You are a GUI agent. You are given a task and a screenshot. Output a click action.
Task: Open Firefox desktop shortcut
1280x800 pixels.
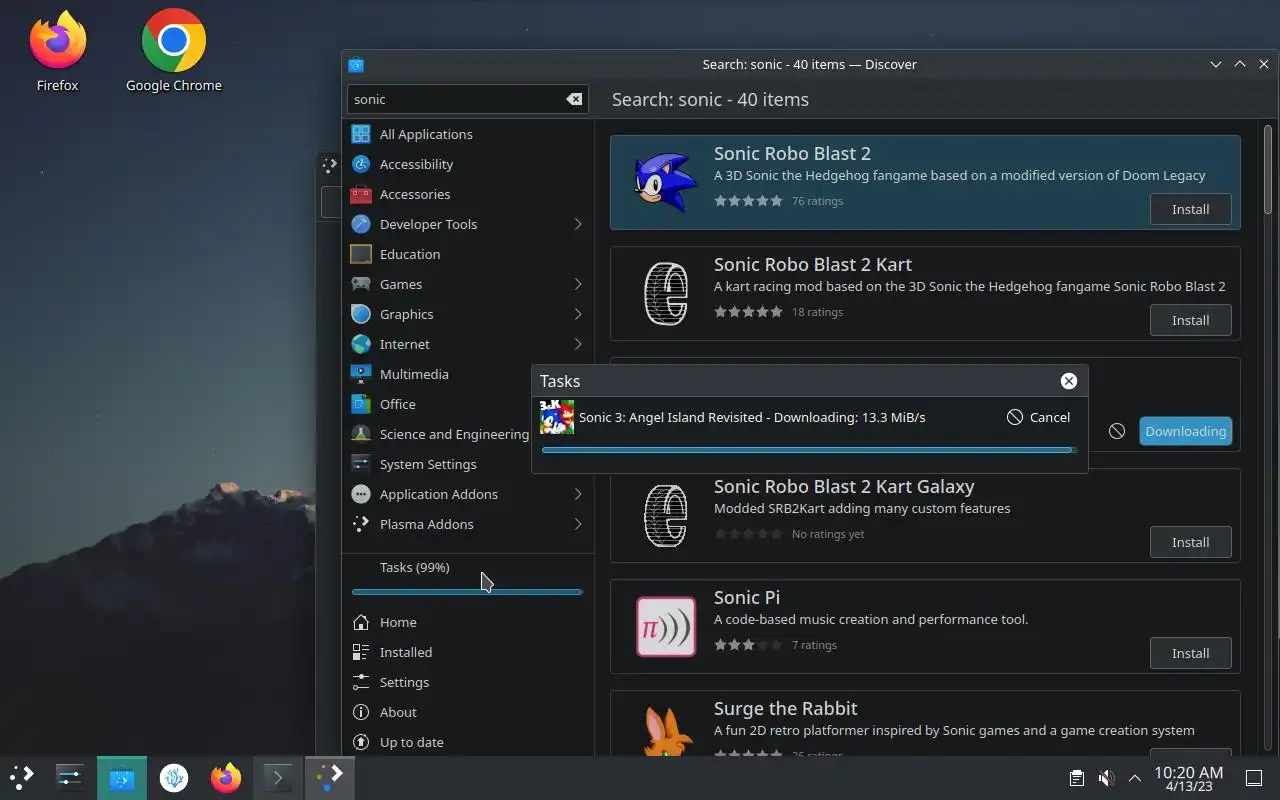(57, 50)
